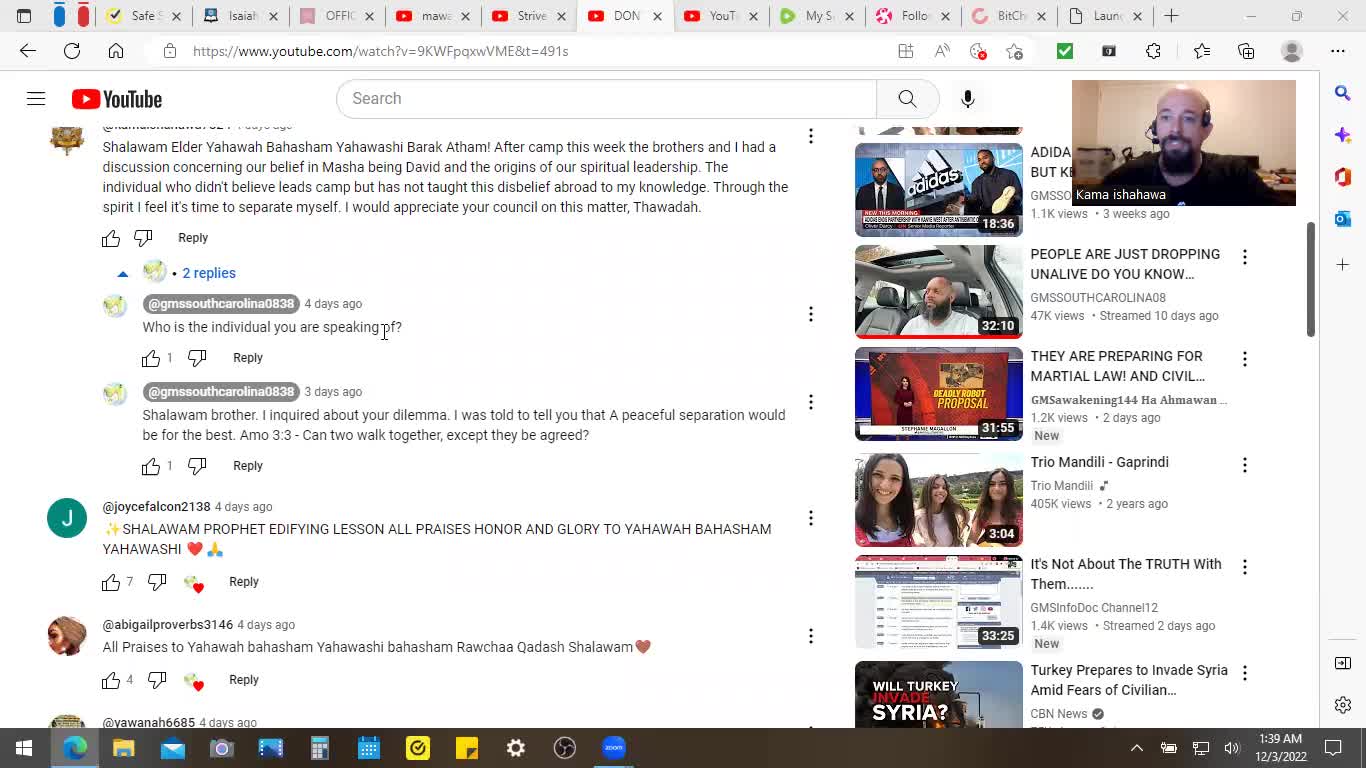Add this page to favorites star
The width and height of the screenshot is (1366, 768).
pyautogui.click(x=1014, y=51)
